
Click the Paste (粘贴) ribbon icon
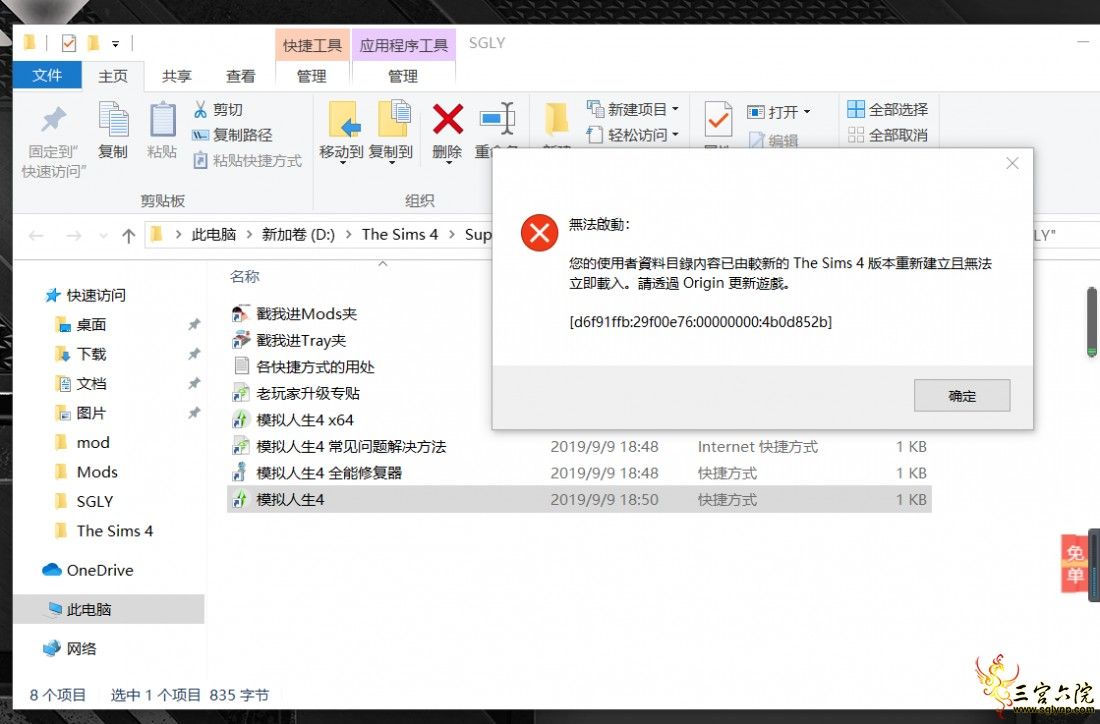point(162,120)
